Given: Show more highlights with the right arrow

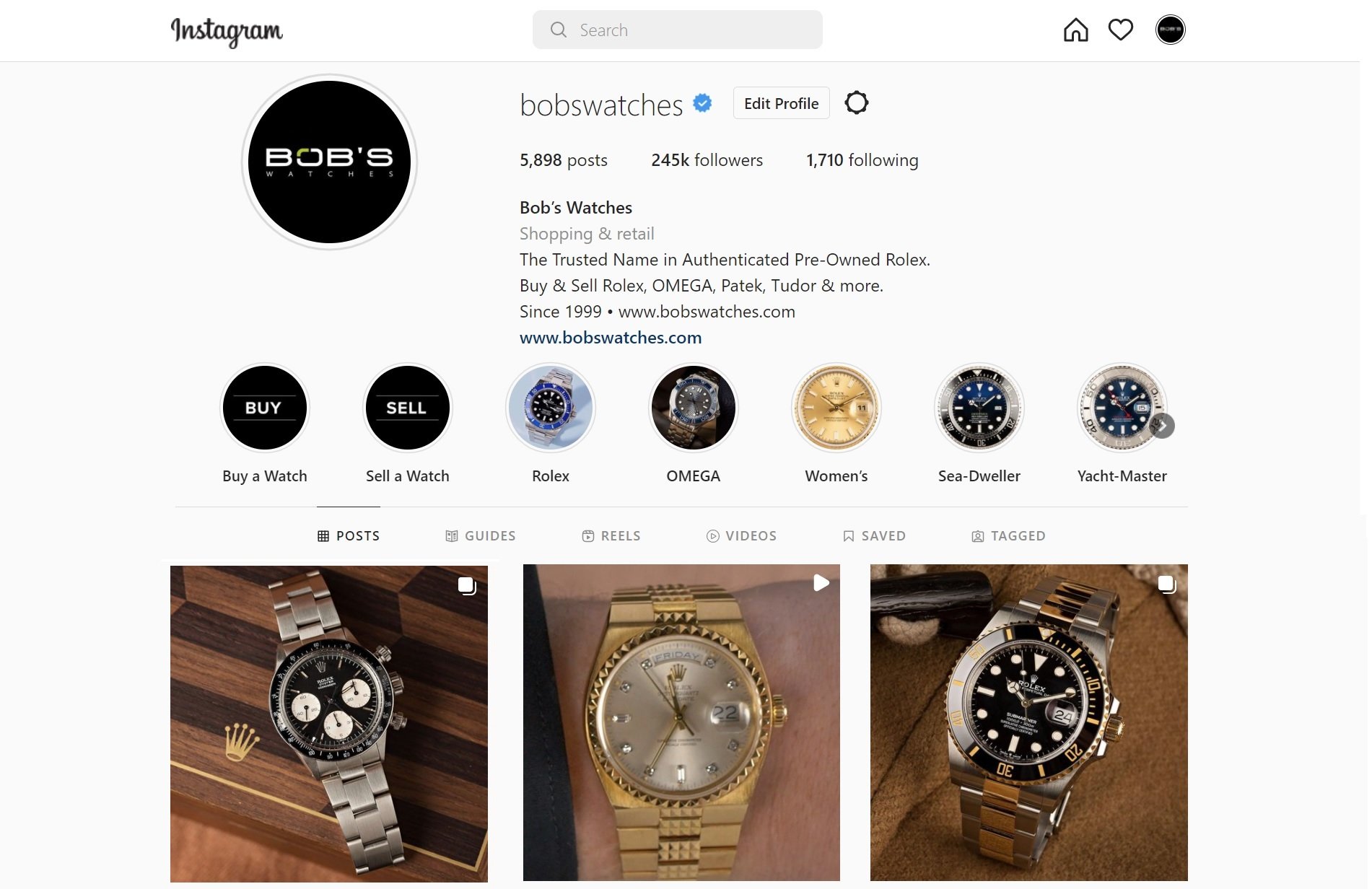Looking at the screenshot, I should click(1162, 426).
